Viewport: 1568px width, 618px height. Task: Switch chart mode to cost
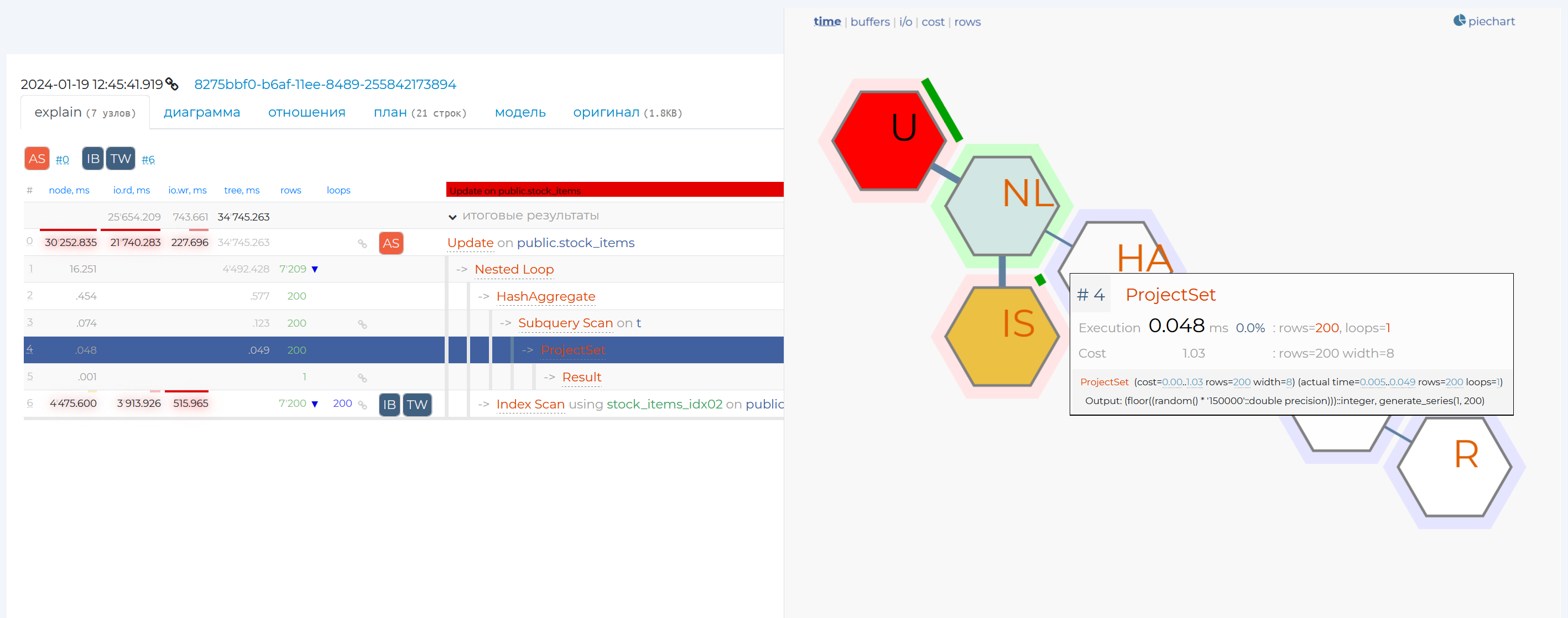pyautogui.click(x=933, y=22)
